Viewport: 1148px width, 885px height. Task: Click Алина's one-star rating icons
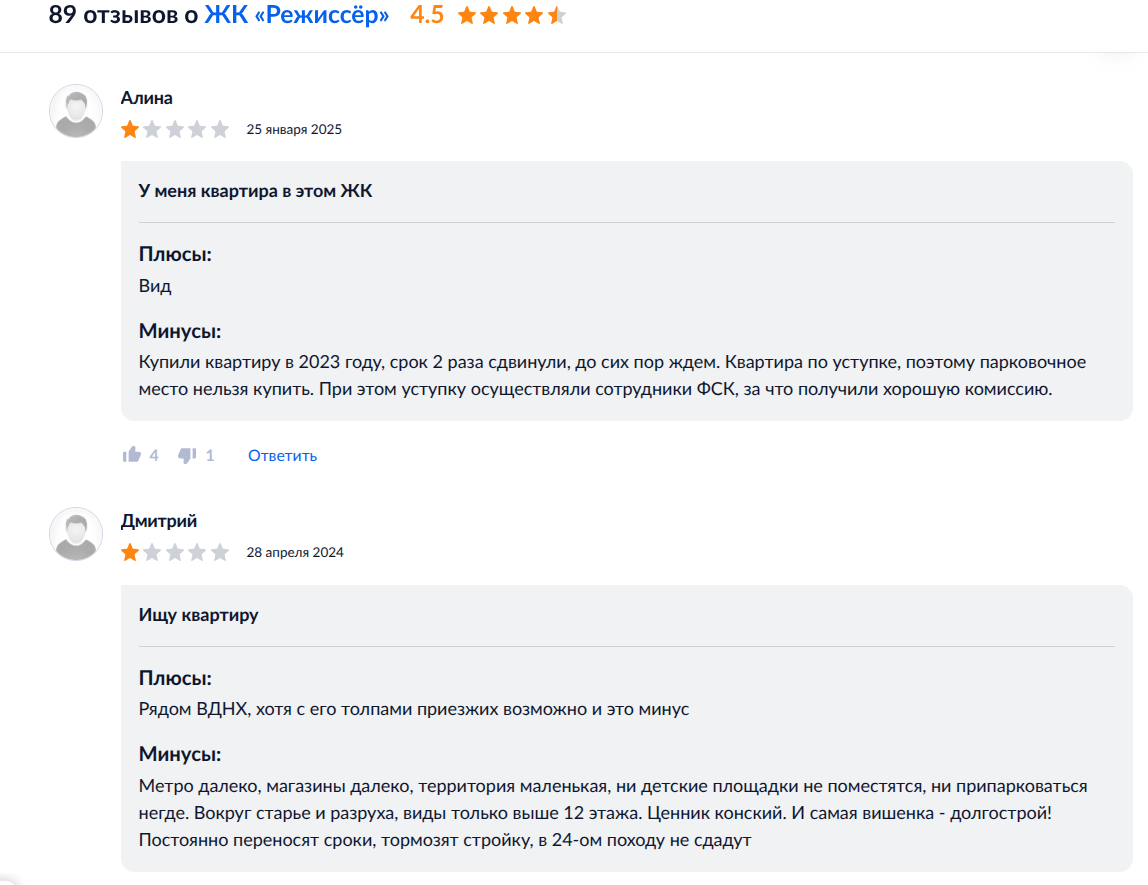(x=175, y=129)
